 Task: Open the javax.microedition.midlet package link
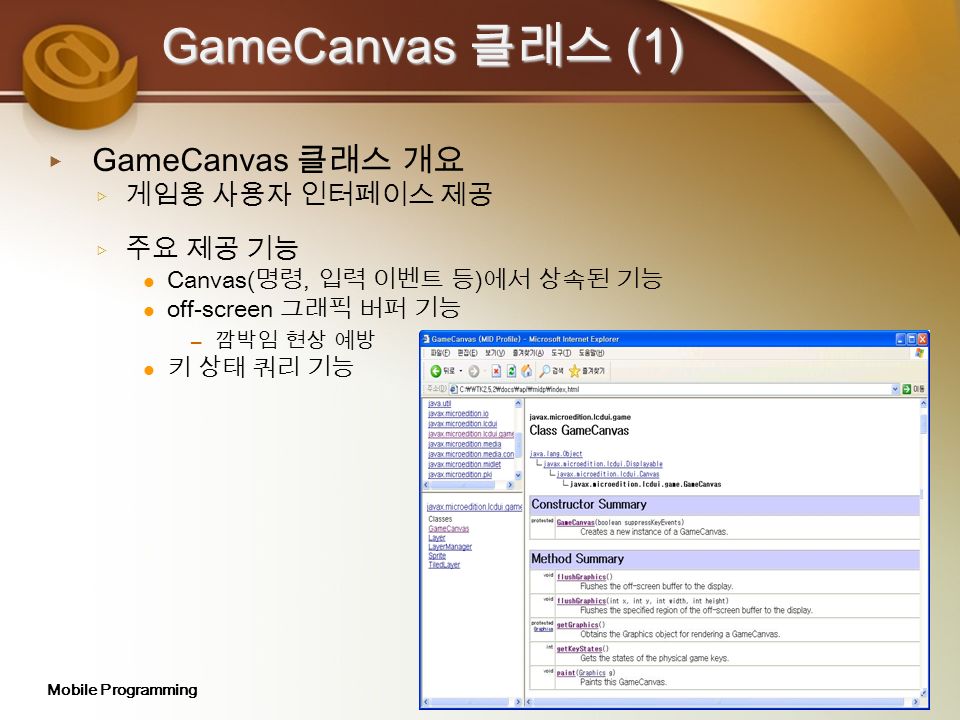tap(464, 465)
